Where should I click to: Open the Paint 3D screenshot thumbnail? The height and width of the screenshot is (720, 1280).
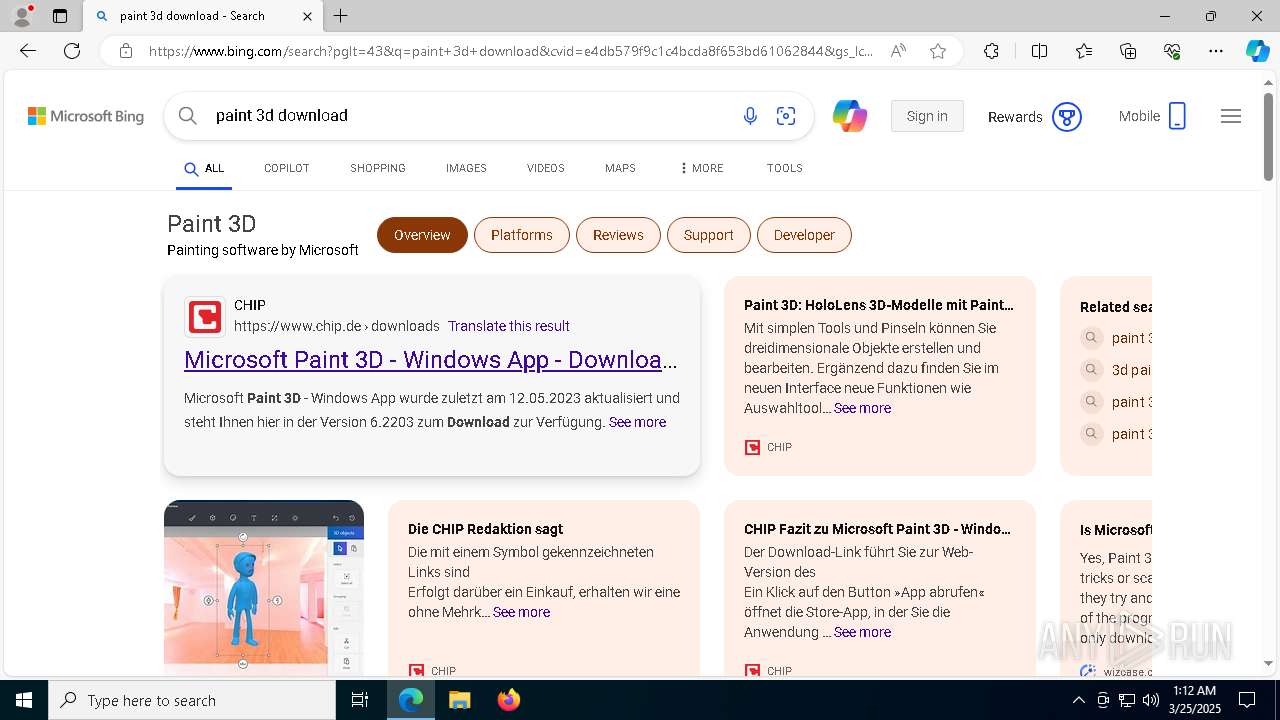click(x=264, y=588)
